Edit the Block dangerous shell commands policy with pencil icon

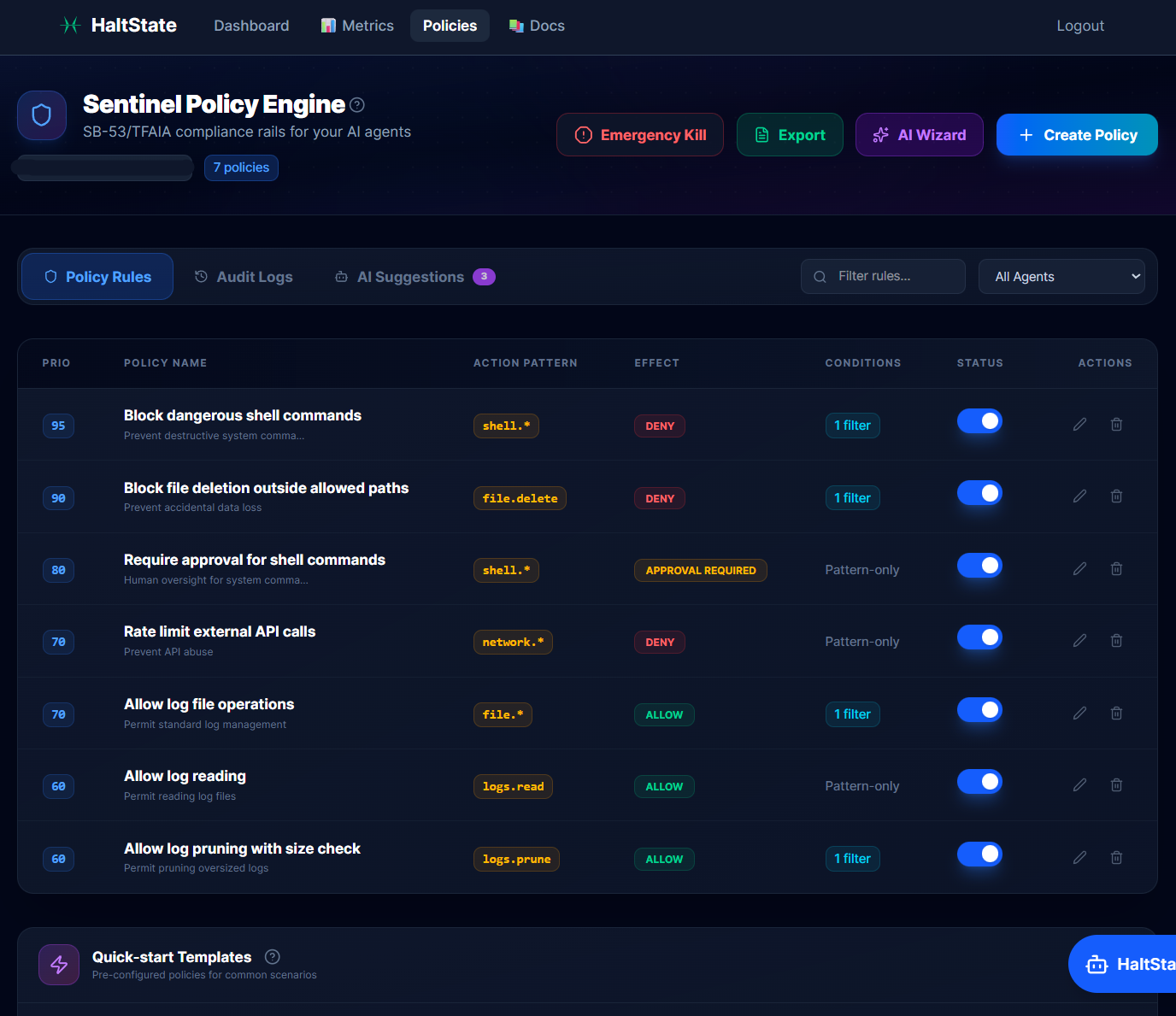[1079, 424]
